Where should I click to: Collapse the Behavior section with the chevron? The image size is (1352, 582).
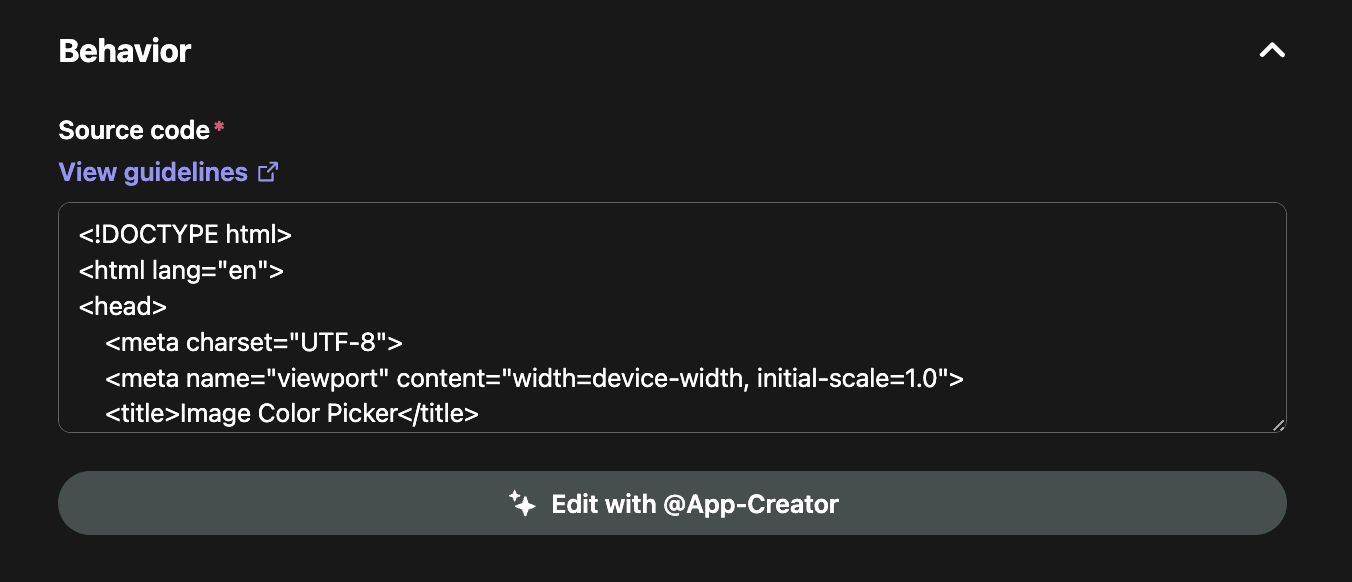pyautogui.click(x=1272, y=51)
